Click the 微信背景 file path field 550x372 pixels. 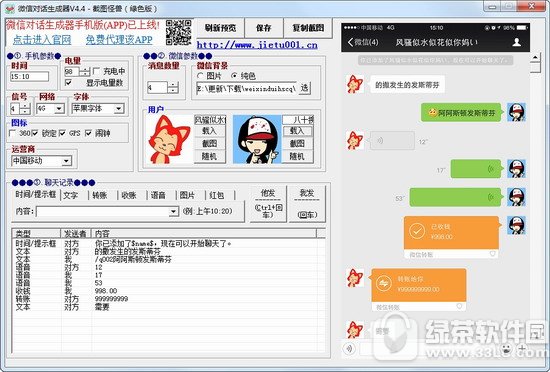point(247,88)
